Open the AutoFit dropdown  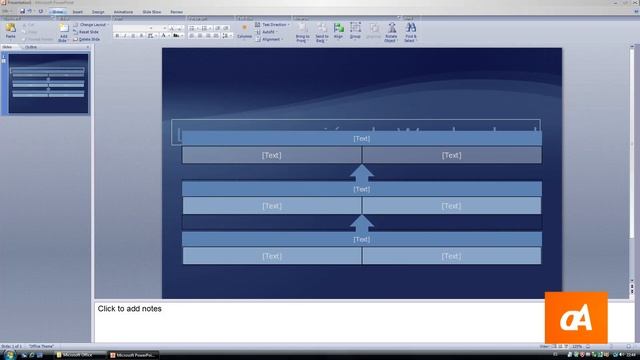coord(266,32)
